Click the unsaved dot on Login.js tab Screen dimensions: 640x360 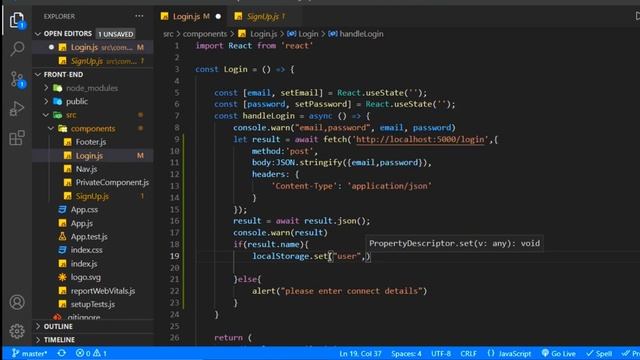[x=218, y=16]
